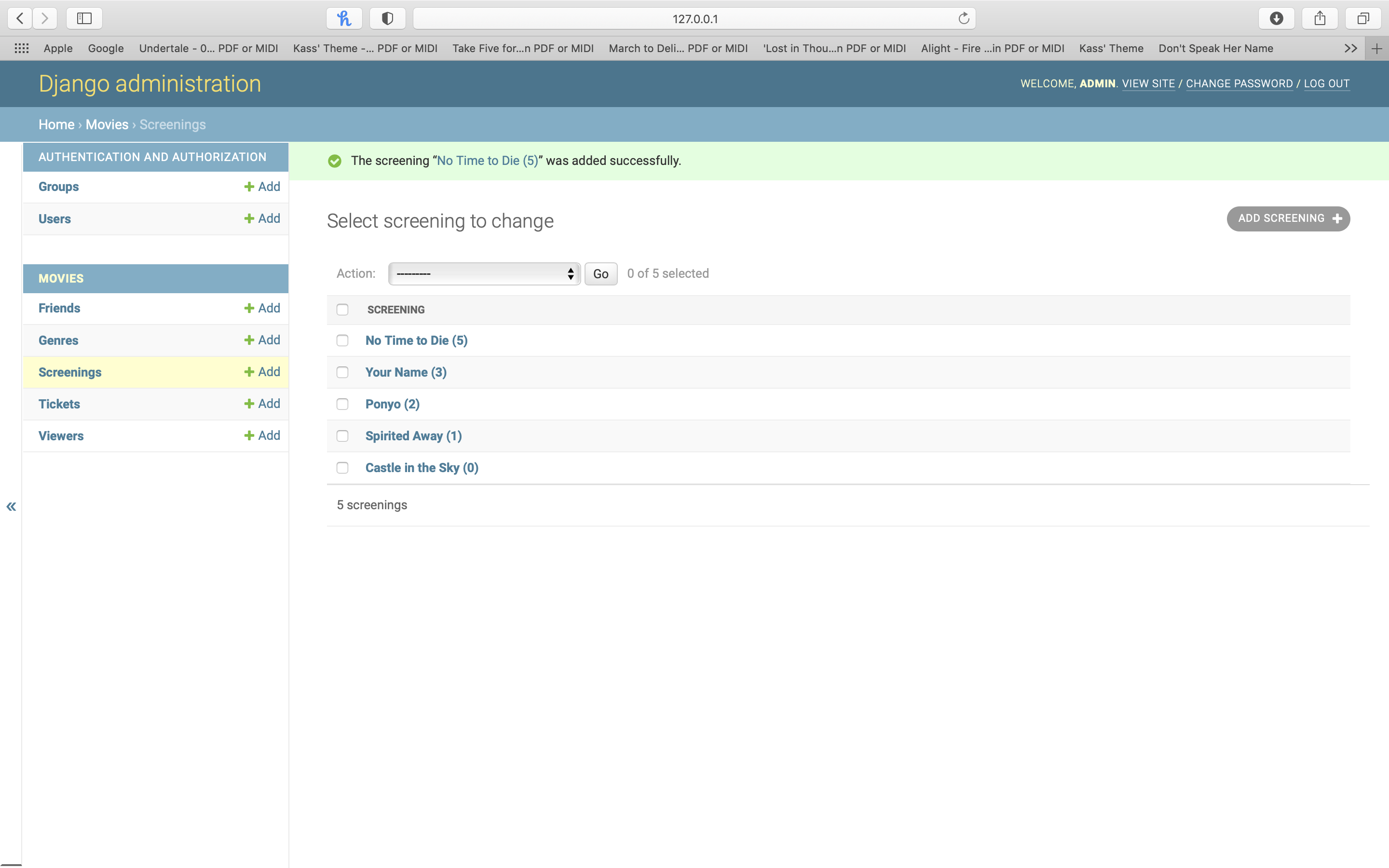Image resolution: width=1389 pixels, height=868 pixels.
Task: Open the Safari downloads icon
Action: point(1276,18)
